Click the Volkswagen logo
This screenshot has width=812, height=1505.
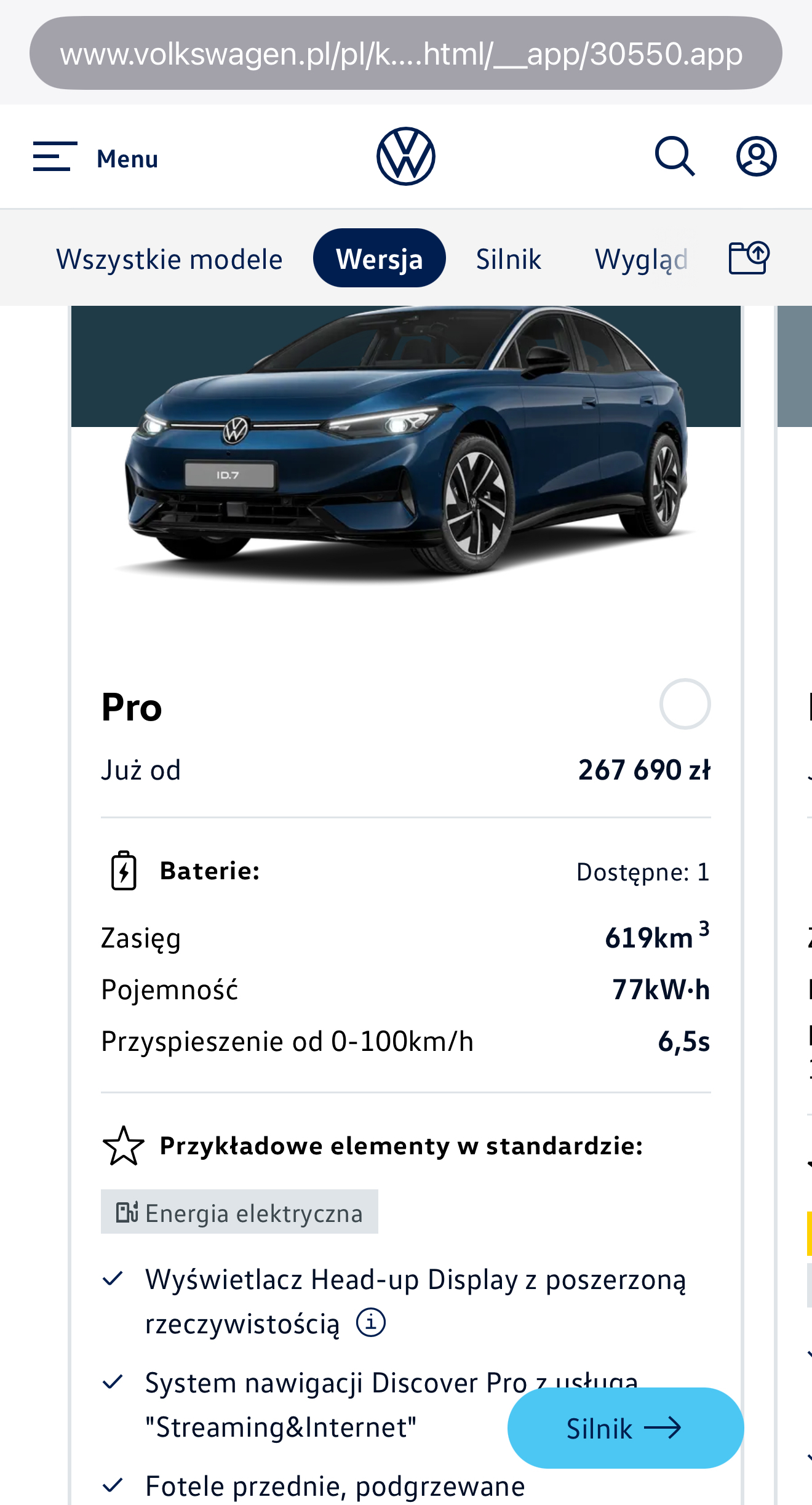405,156
